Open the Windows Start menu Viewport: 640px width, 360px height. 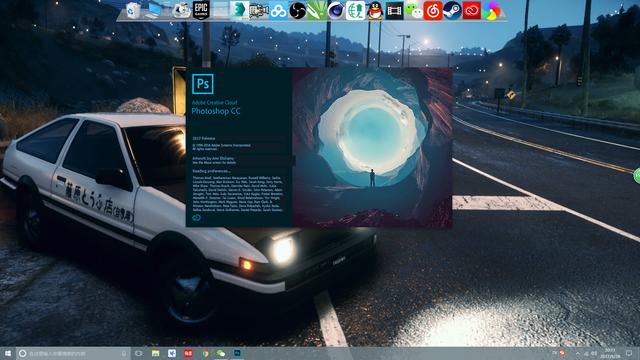(7, 353)
